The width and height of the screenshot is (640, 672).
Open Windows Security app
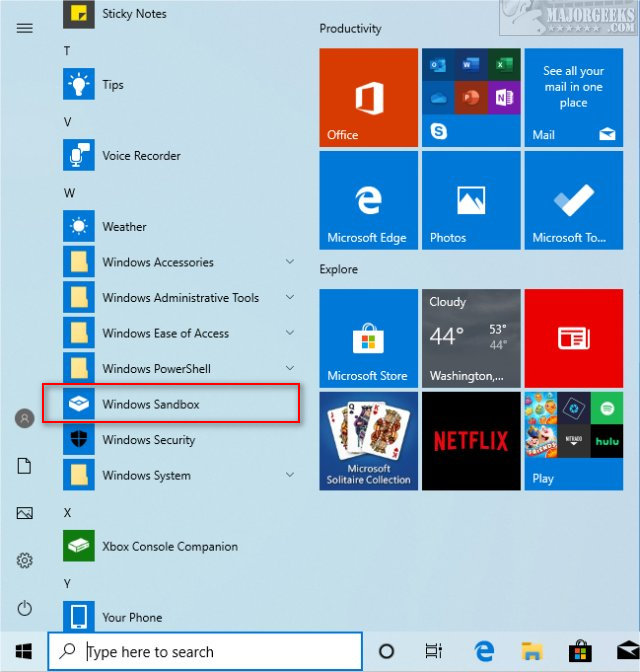[x=178, y=440]
